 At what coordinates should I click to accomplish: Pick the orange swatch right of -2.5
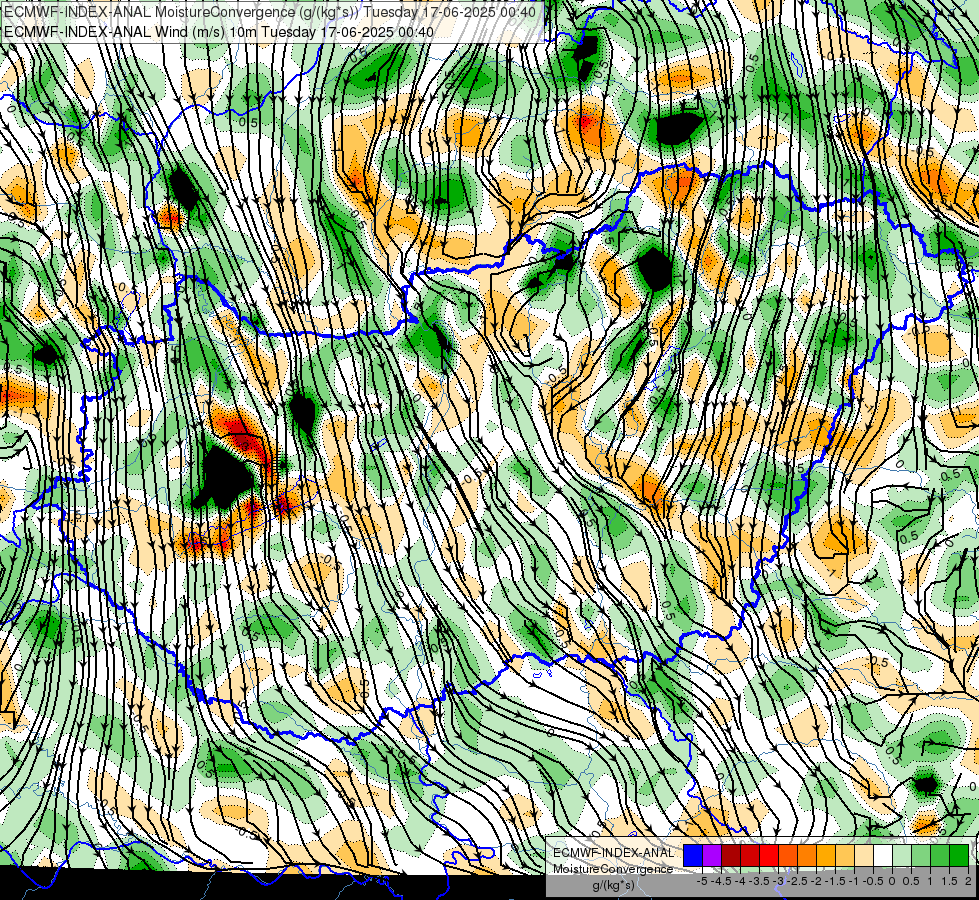[x=807, y=856]
